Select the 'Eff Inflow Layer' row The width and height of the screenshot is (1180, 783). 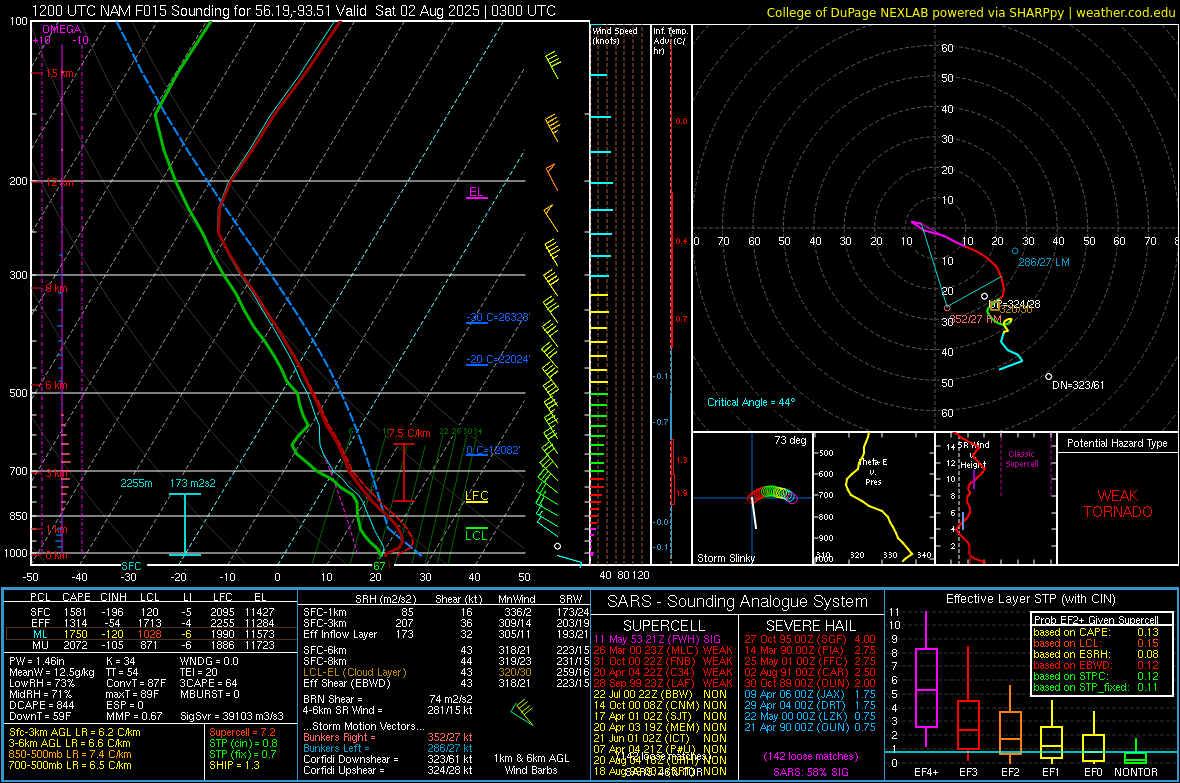coord(446,634)
